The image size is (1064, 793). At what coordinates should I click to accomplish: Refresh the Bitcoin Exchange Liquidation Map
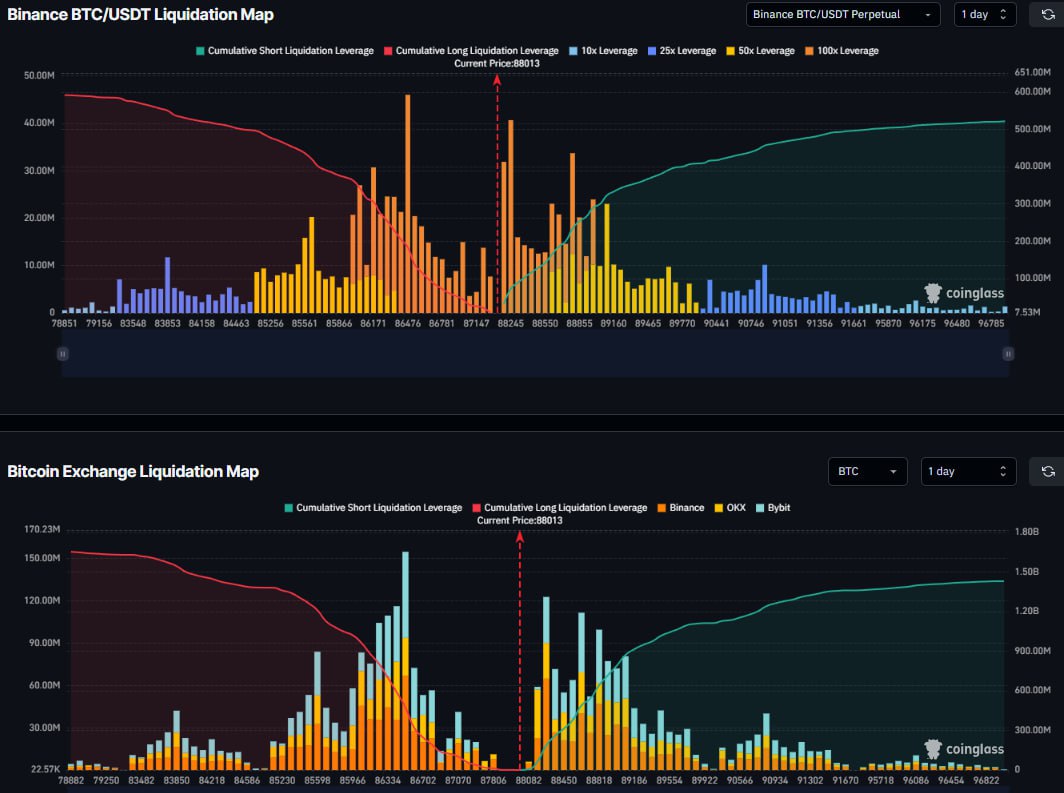(1048, 471)
